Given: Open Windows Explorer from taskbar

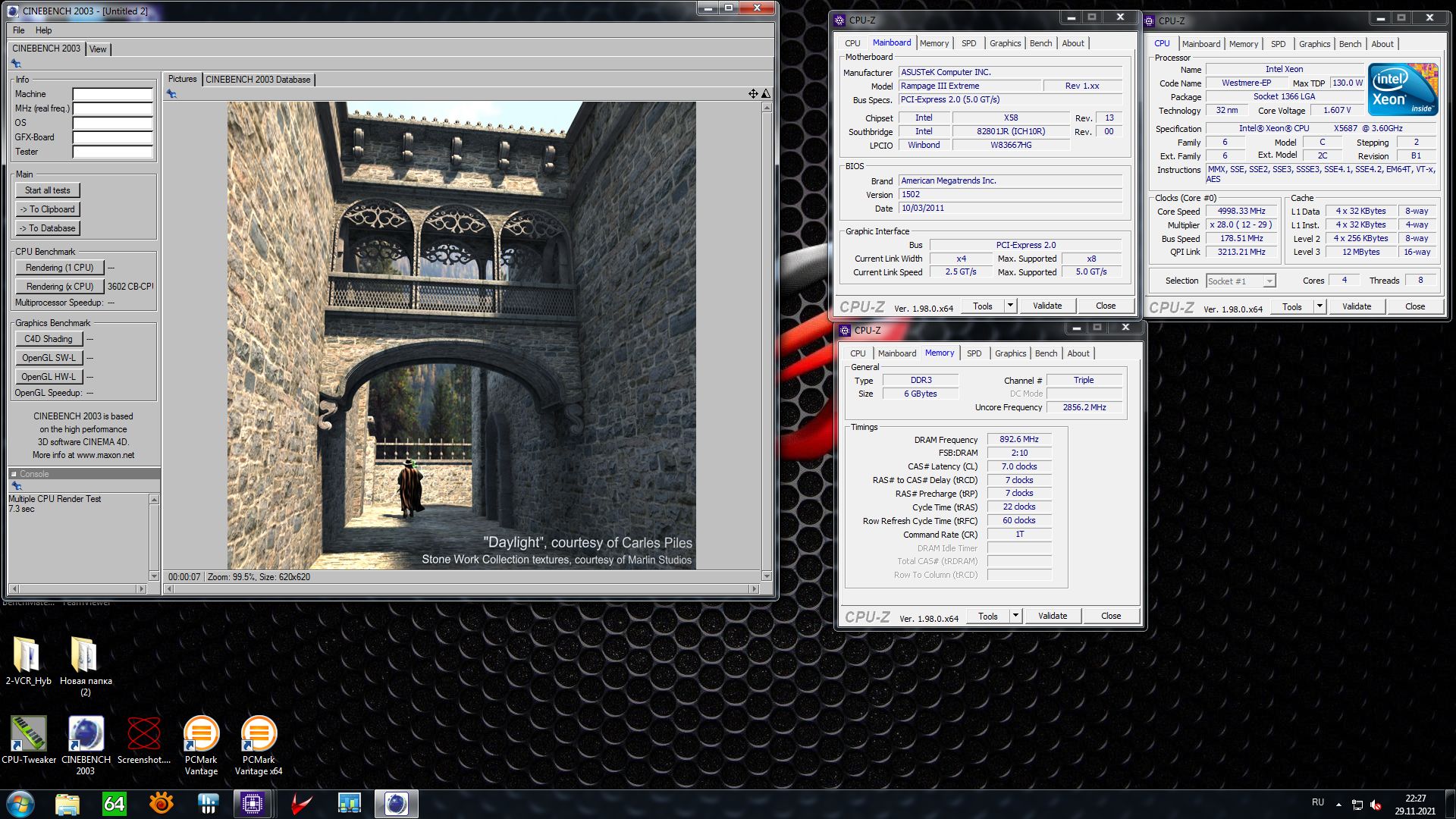Looking at the screenshot, I should [x=67, y=804].
